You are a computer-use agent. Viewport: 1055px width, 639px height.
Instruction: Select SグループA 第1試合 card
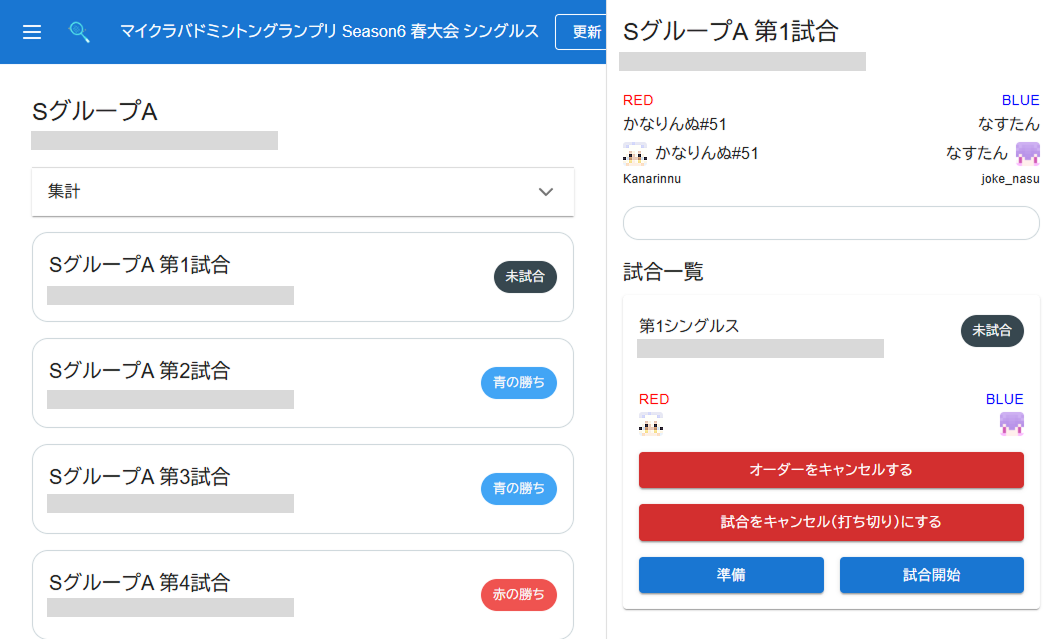tap(303, 277)
